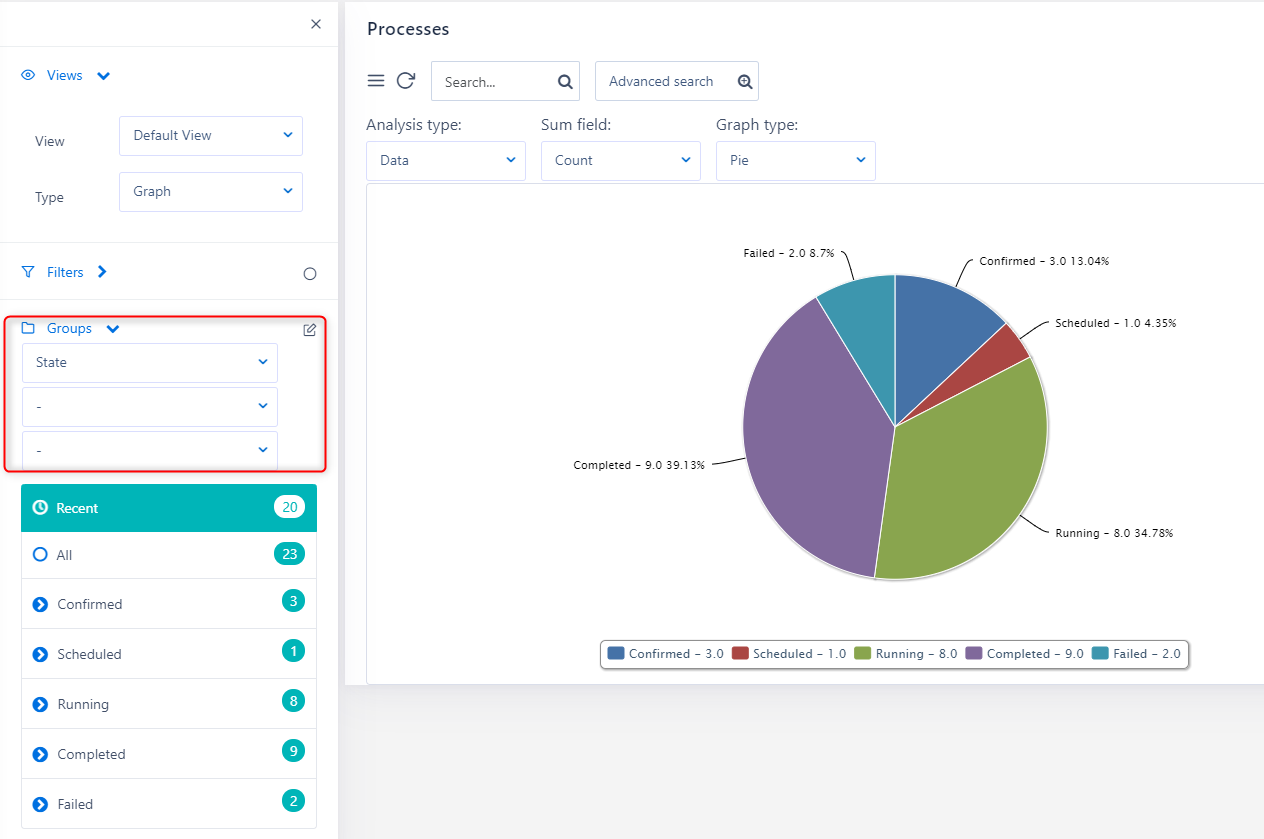Select the Completed group label

[x=91, y=754]
